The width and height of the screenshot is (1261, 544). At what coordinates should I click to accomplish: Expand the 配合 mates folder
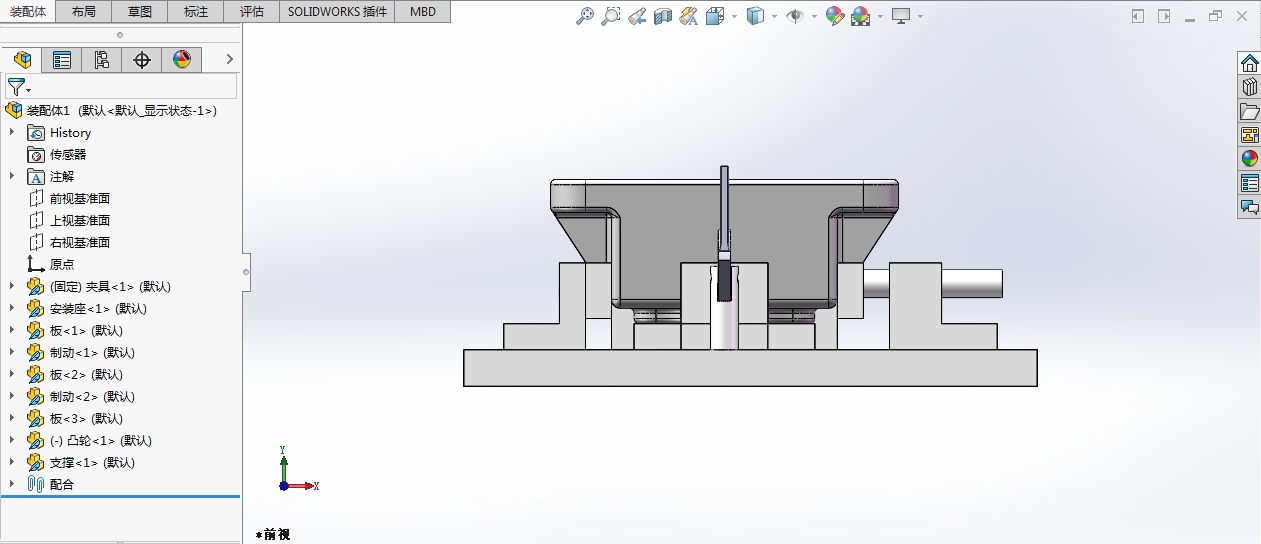click(x=12, y=484)
